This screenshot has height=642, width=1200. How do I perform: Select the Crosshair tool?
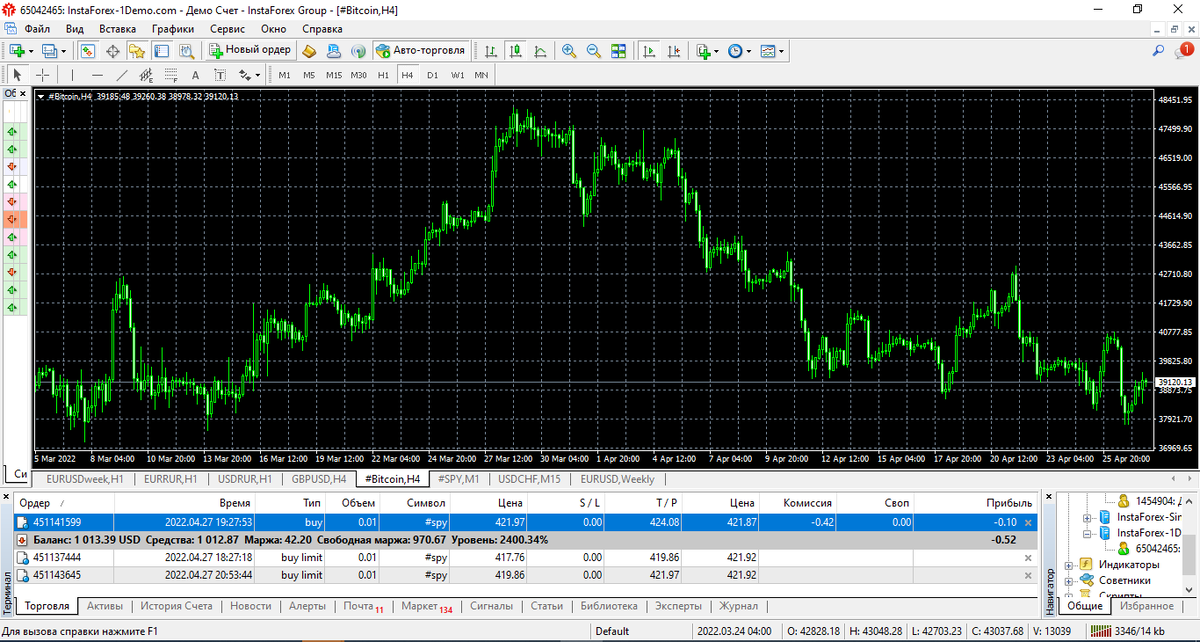[x=43, y=75]
